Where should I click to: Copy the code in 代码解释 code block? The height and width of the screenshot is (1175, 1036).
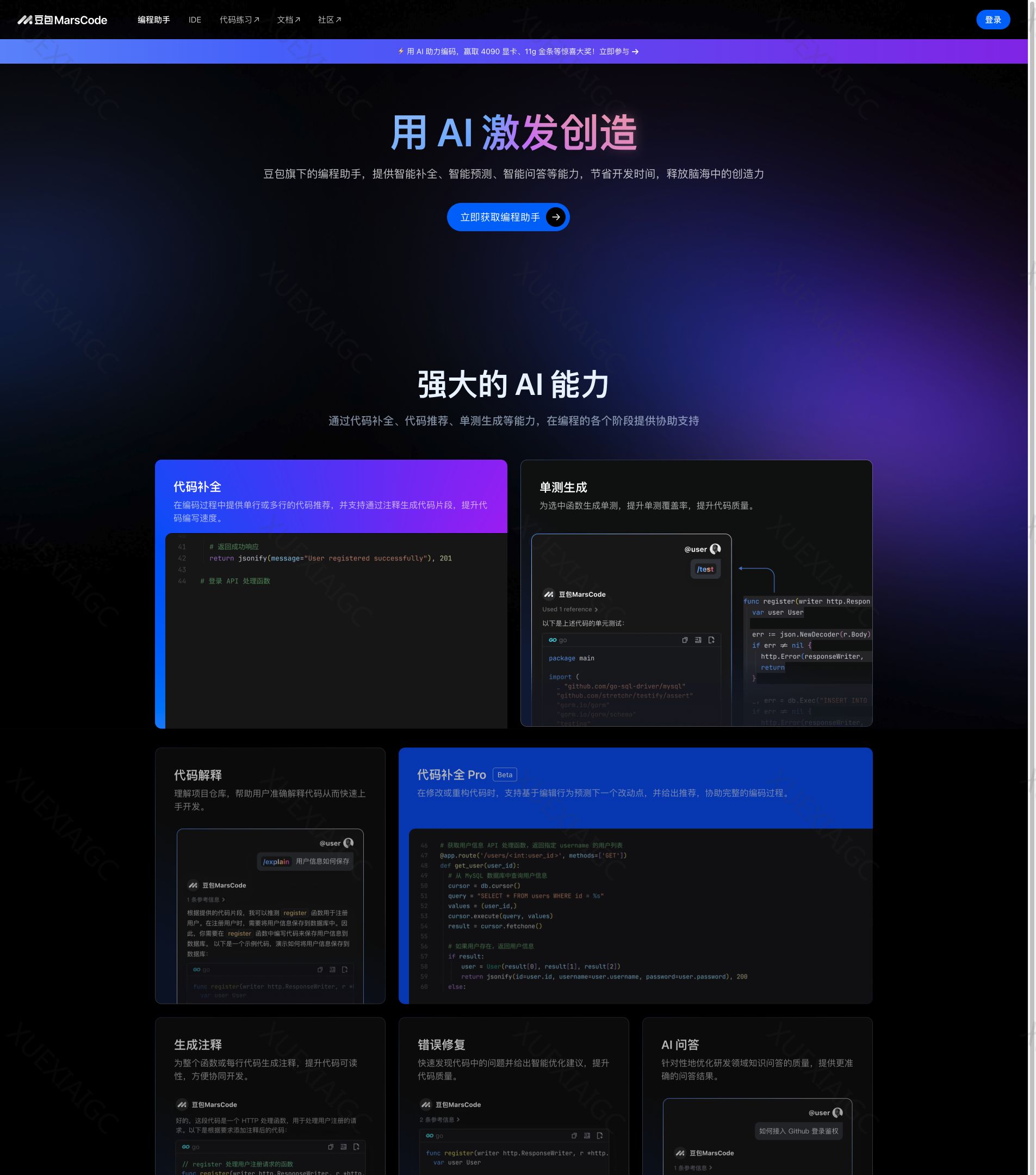(x=320, y=970)
